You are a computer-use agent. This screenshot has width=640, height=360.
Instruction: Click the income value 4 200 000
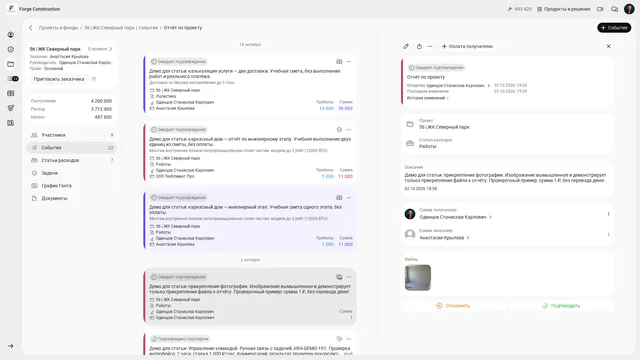(x=101, y=101)
